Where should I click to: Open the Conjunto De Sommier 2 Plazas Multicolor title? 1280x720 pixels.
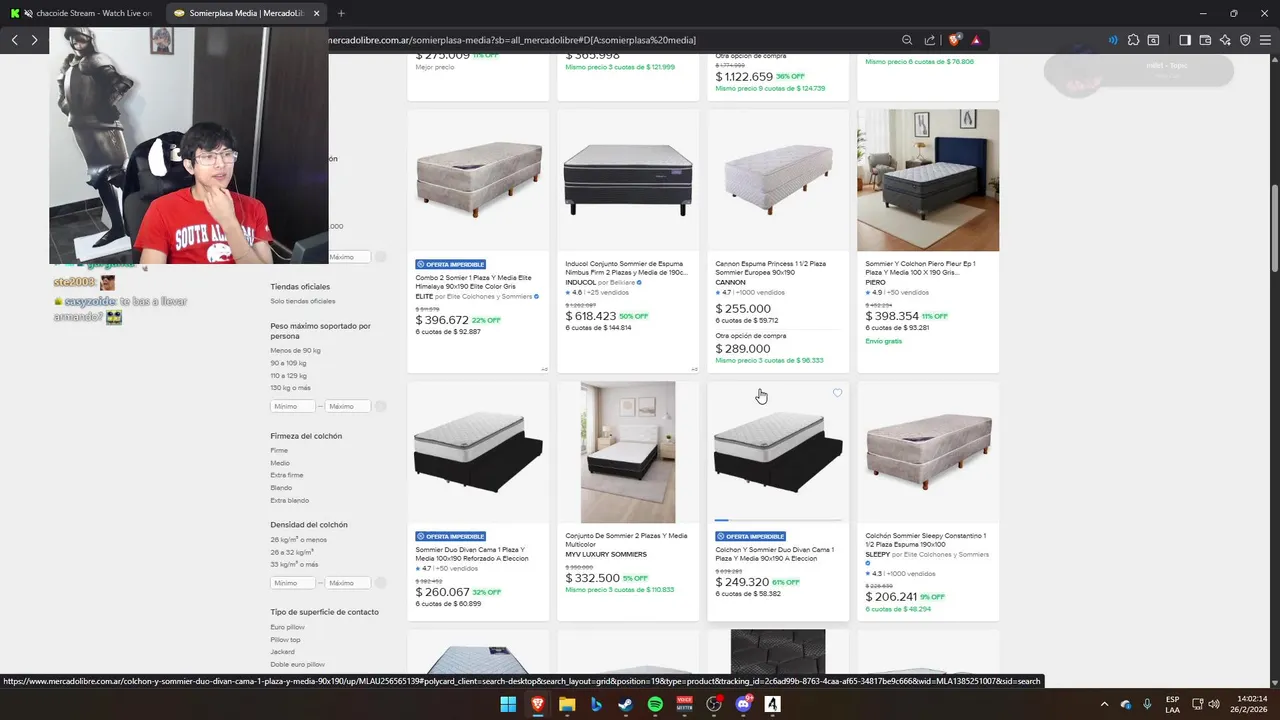coord(626,539)
